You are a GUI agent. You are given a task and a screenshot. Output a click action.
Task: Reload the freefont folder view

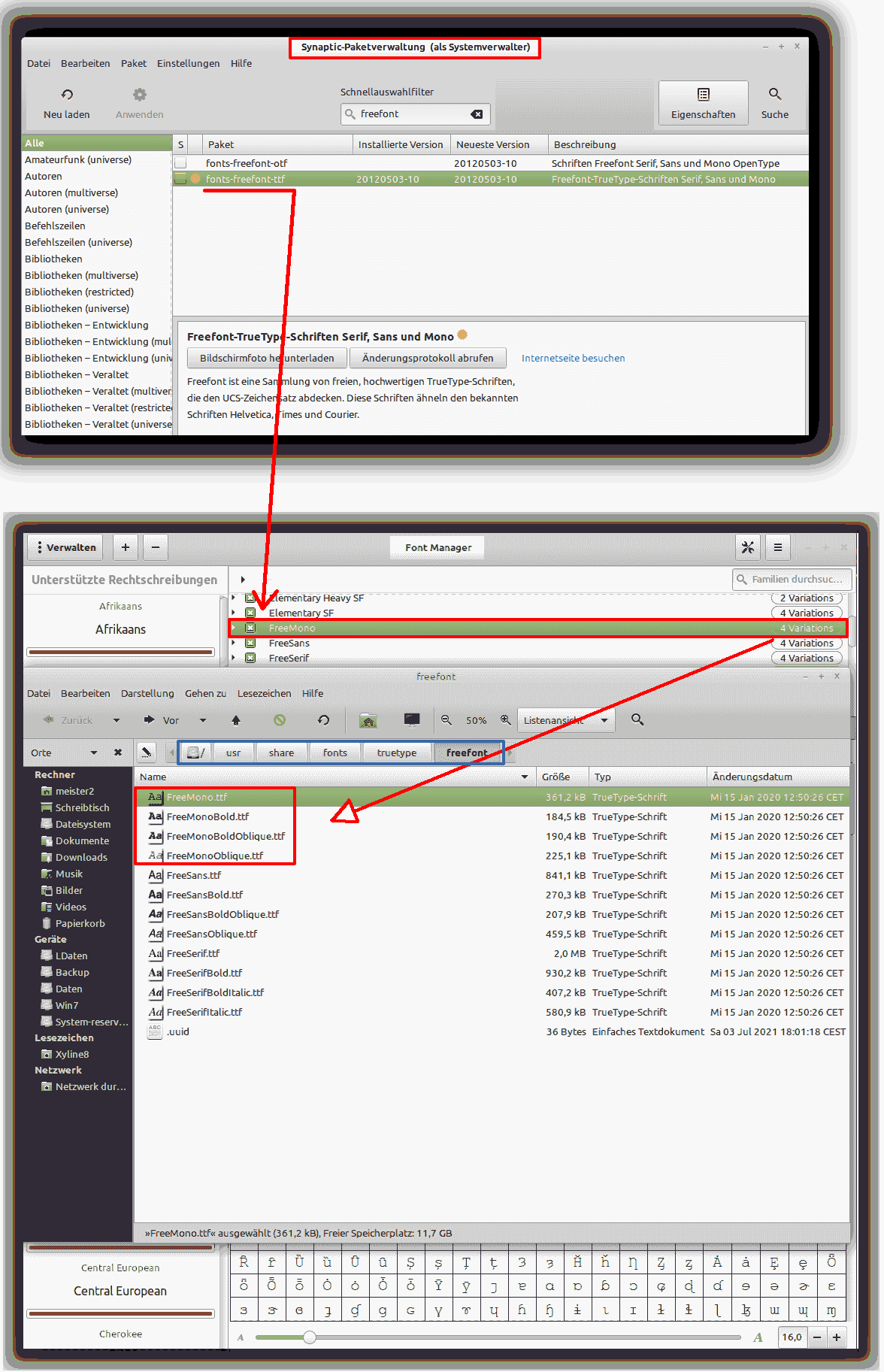[x=324, y=720]
